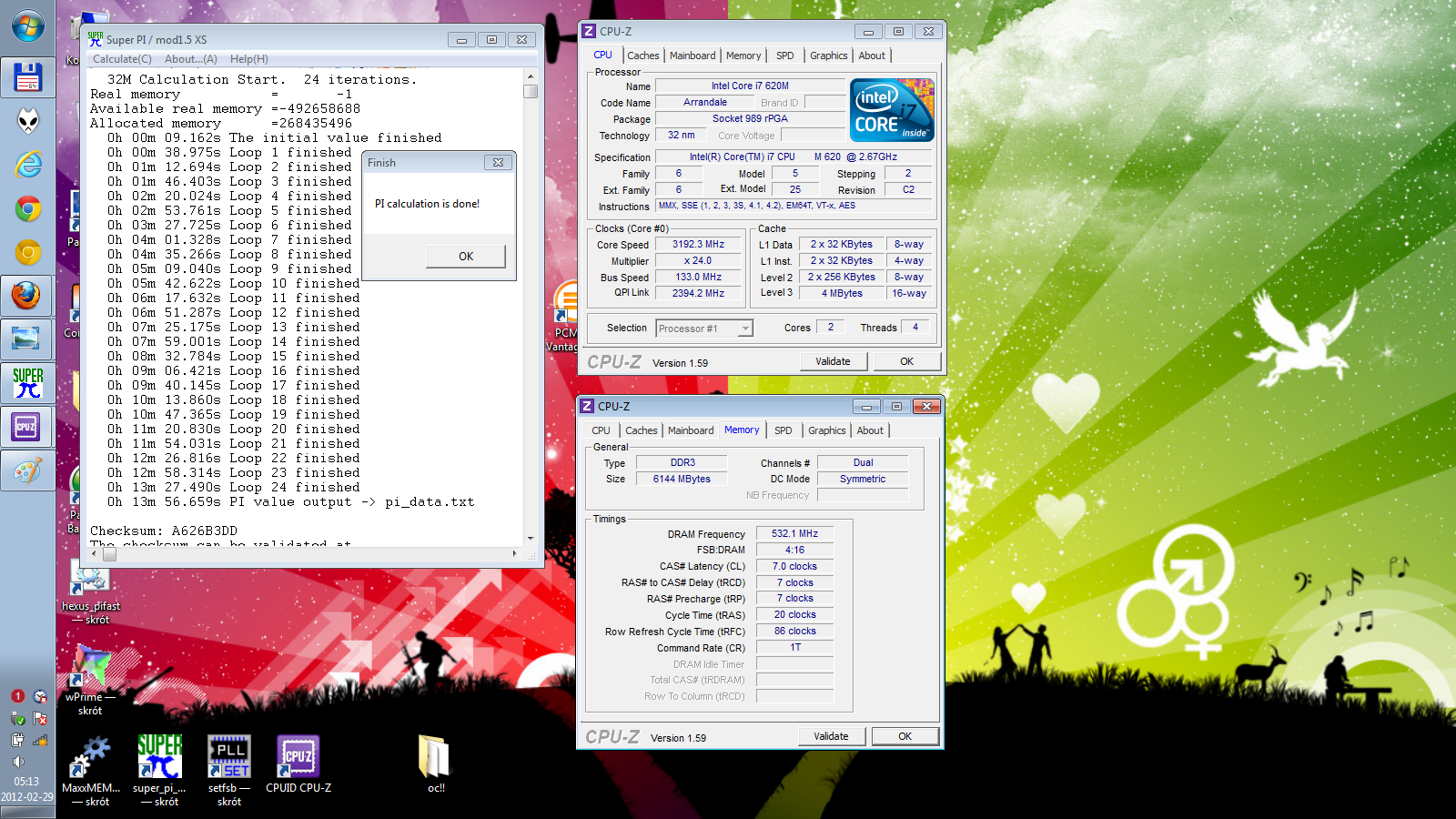Switch to Mainboard tab in upper CPU-Z

(x=693, y=56)
